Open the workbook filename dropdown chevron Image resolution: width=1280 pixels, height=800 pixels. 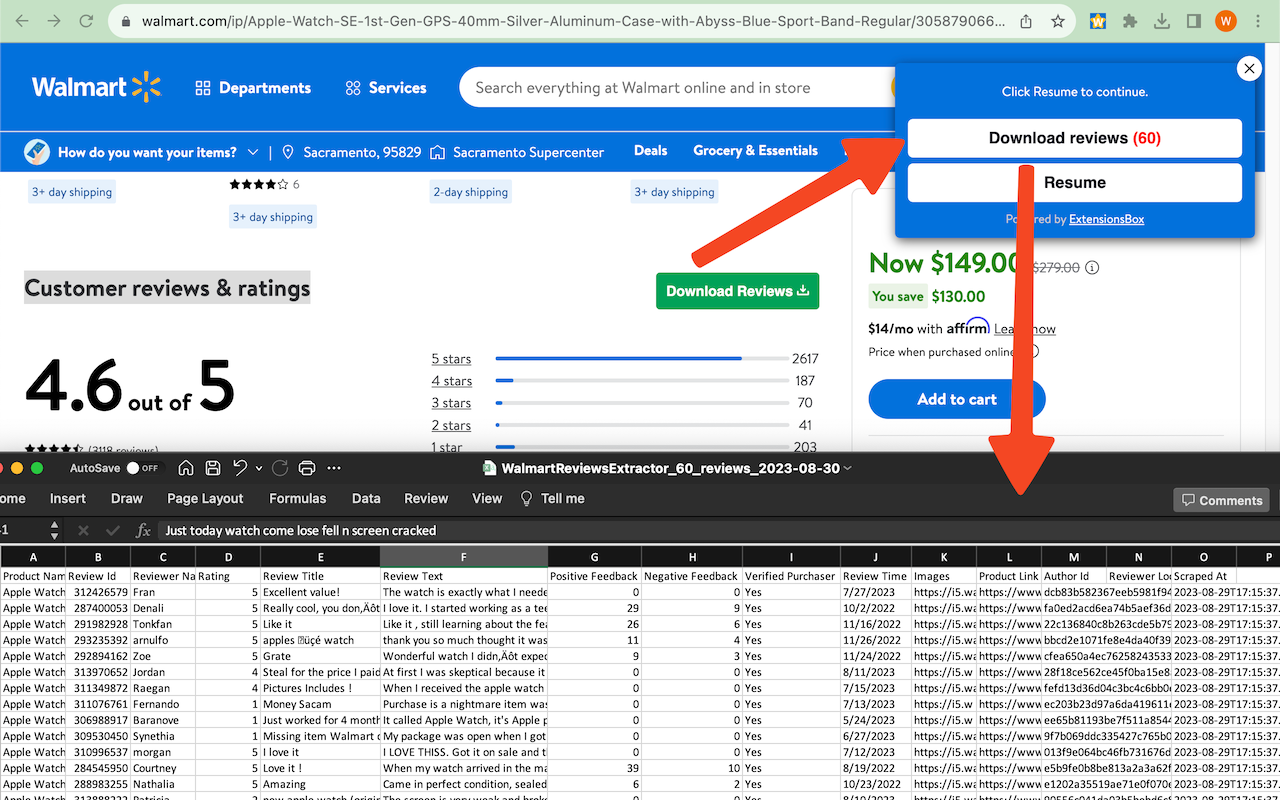pyautogui.click(x=848, y=468)
